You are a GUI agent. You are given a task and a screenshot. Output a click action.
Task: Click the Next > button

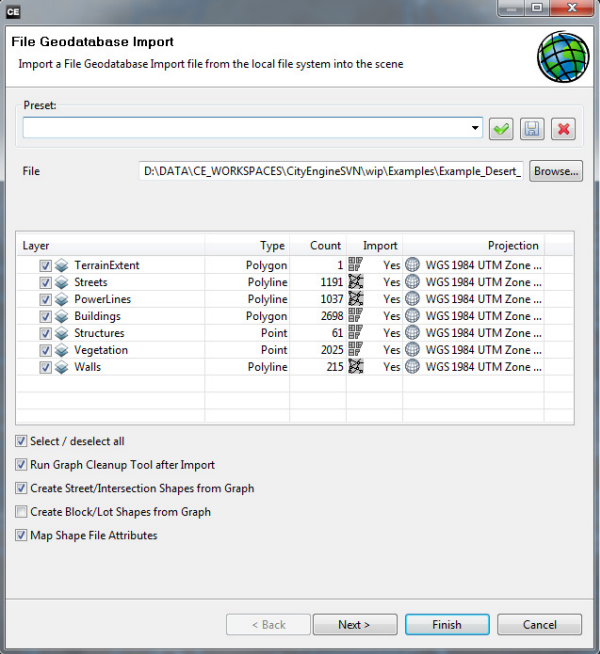[354, 625]
